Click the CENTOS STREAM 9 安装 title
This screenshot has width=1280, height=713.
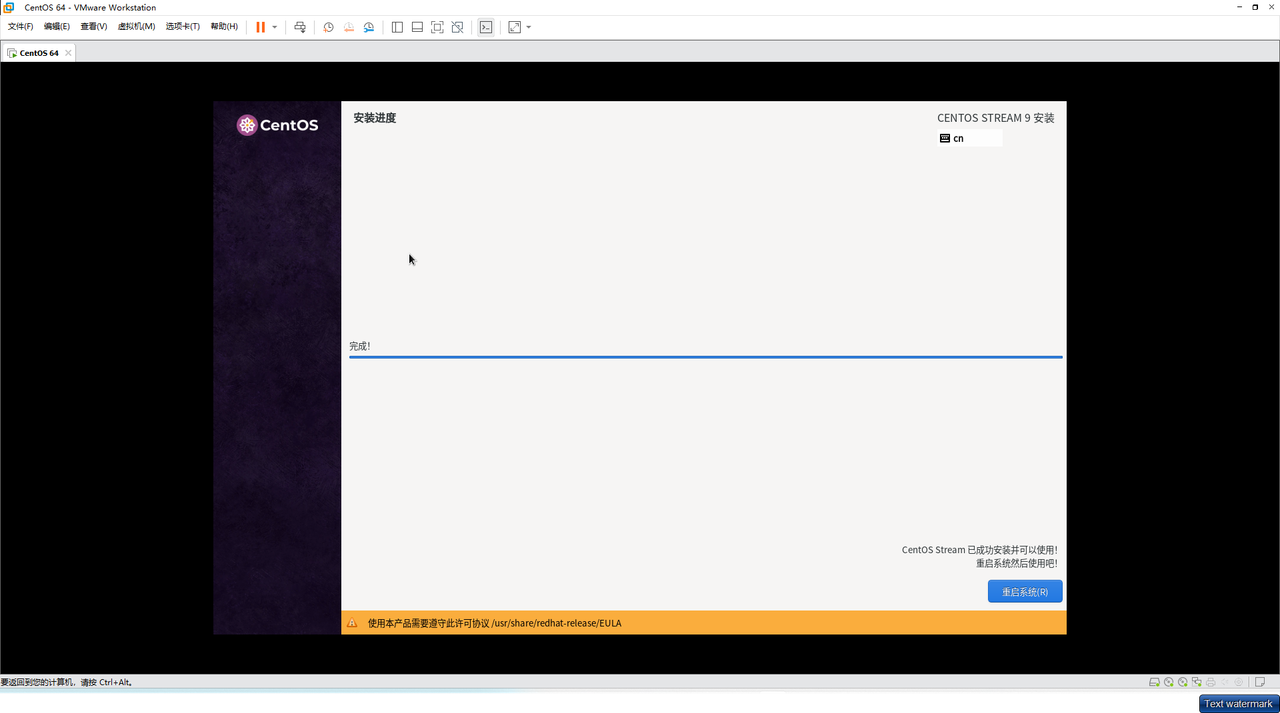click(996, 118)
